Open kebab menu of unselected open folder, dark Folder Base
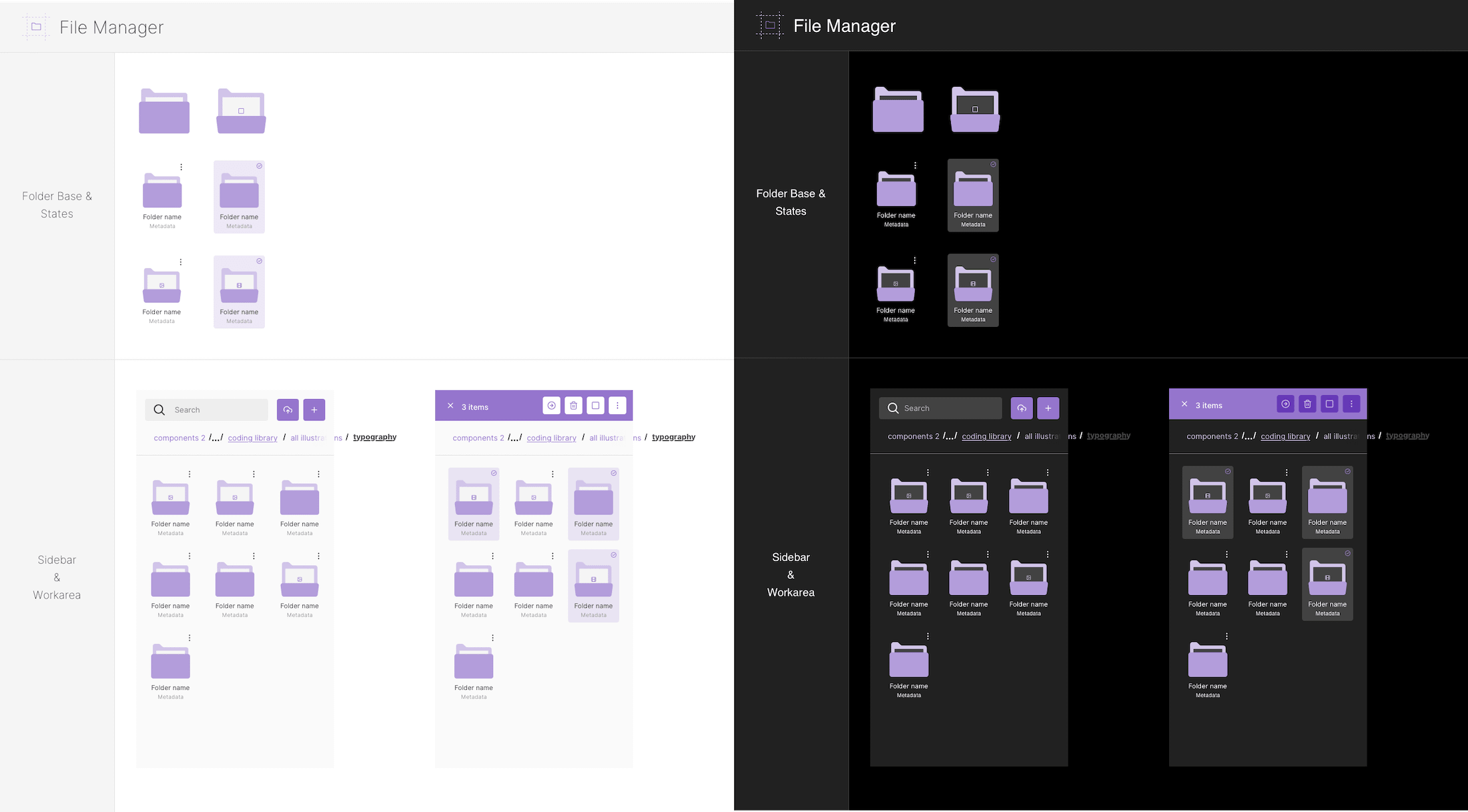This screenshot has width=1468, height=812. (x=915, y=260)
